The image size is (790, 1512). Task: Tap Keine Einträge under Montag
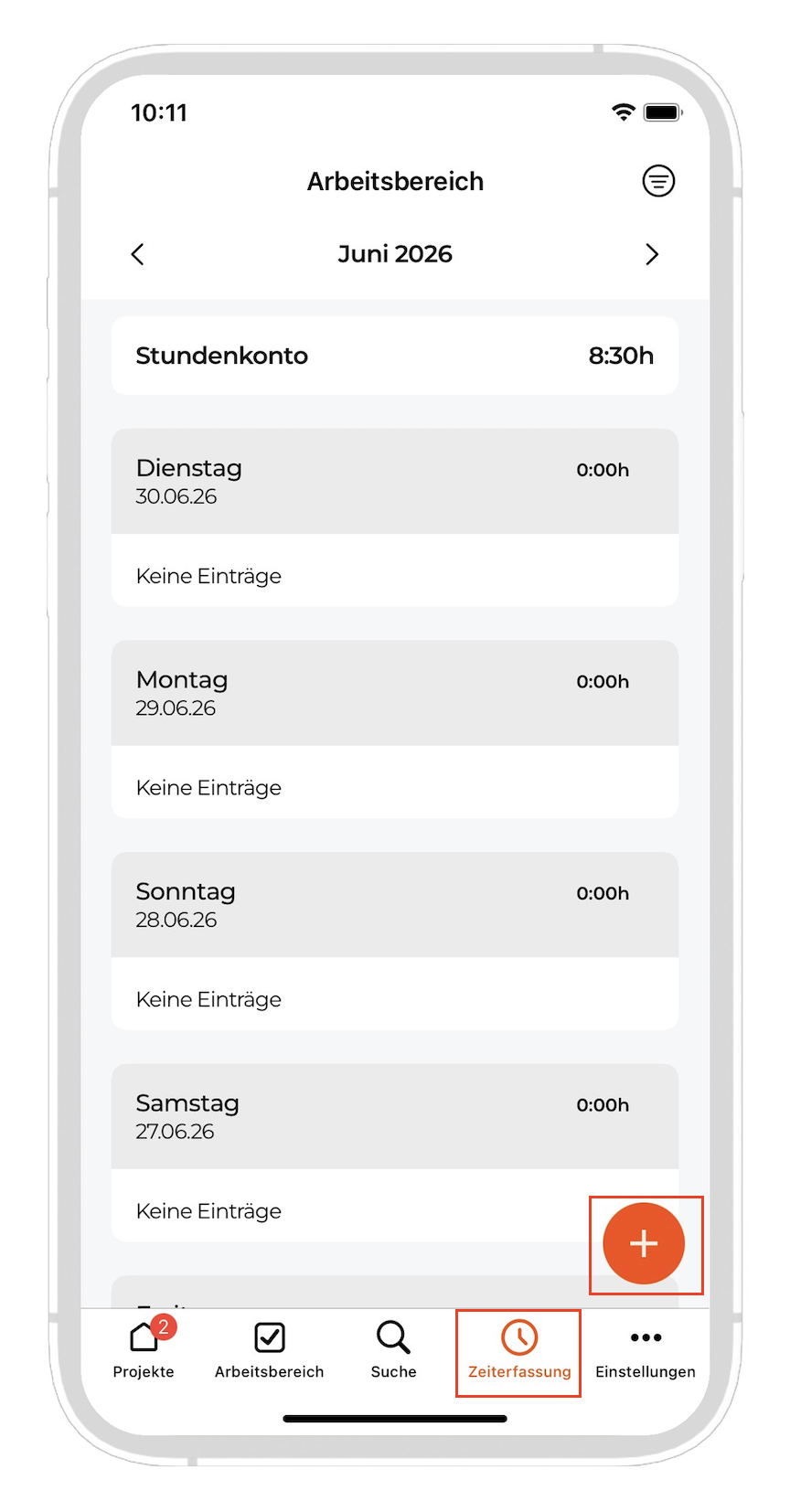(208, 787)
